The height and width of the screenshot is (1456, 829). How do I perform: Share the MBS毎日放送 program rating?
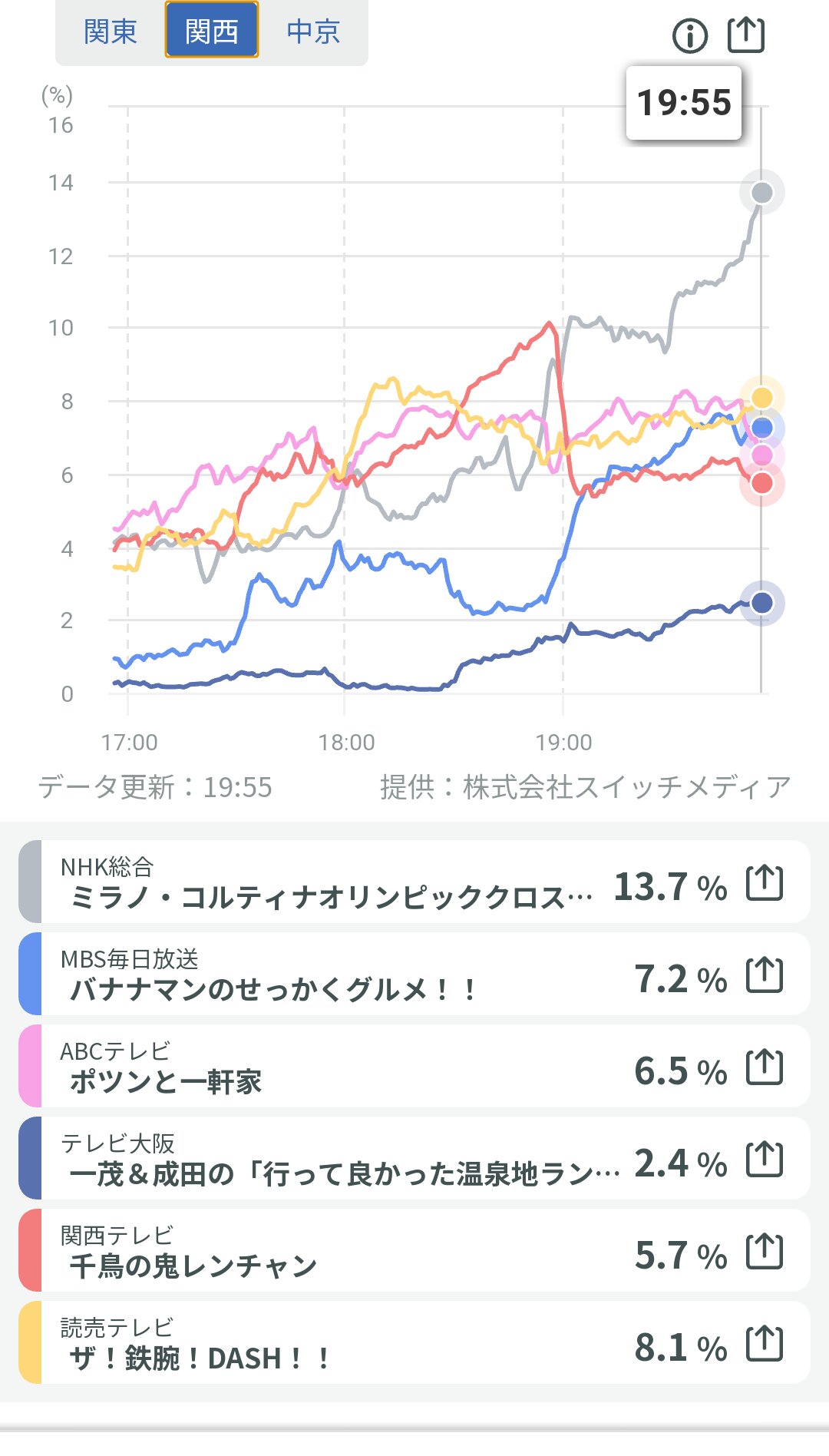(765, 975)
